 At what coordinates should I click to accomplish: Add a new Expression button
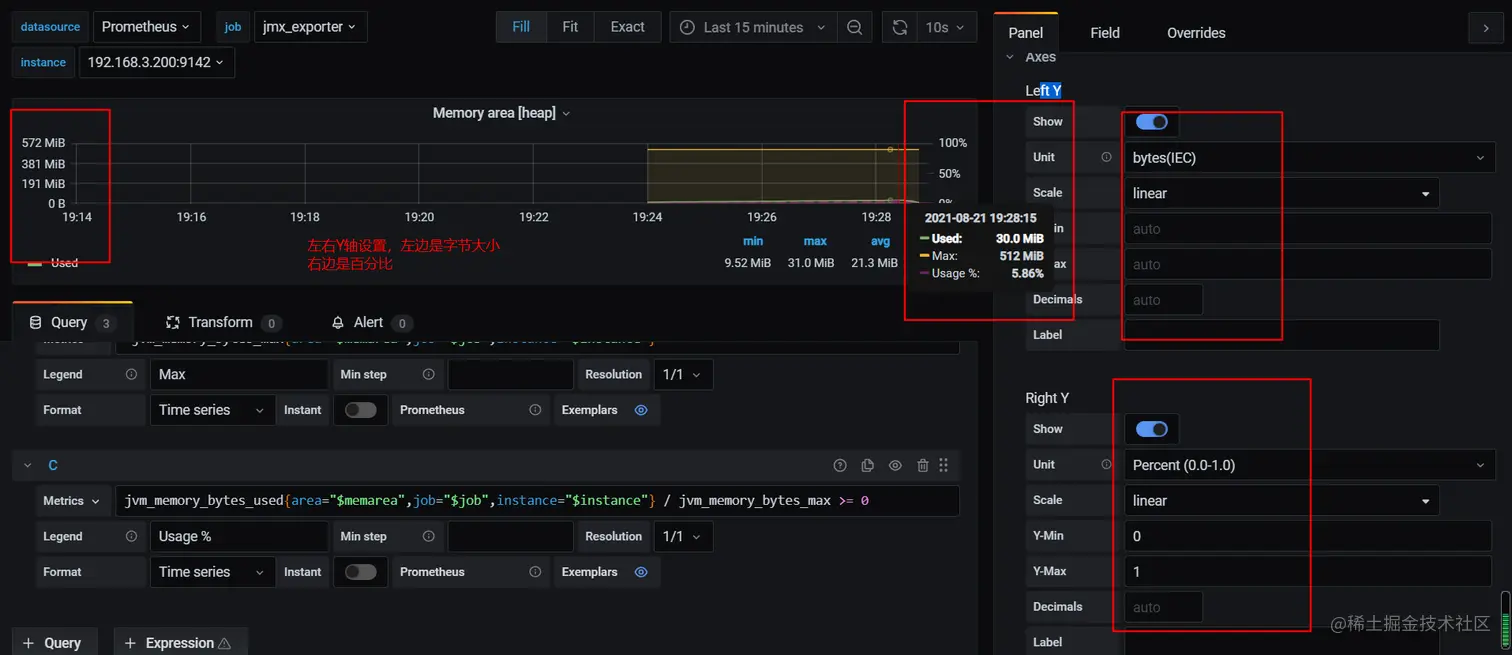180,642
